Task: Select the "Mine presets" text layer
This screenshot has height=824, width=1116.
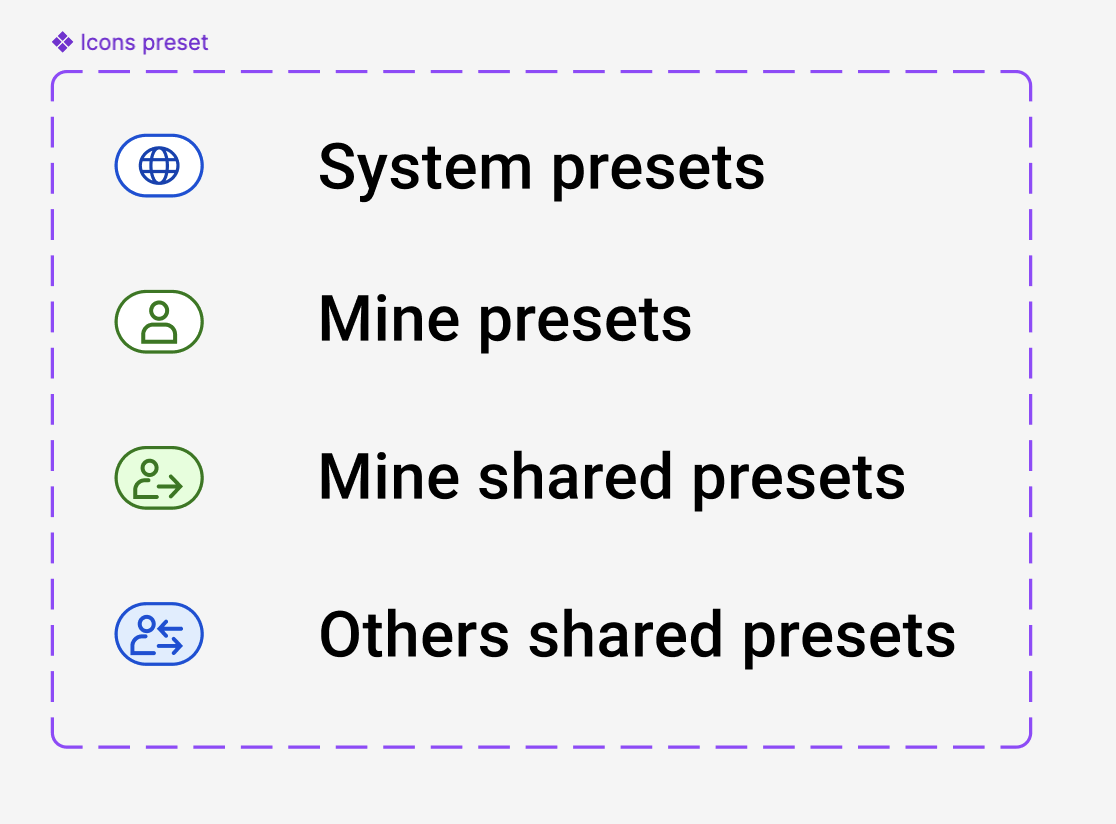Action: tap(505, 319)
